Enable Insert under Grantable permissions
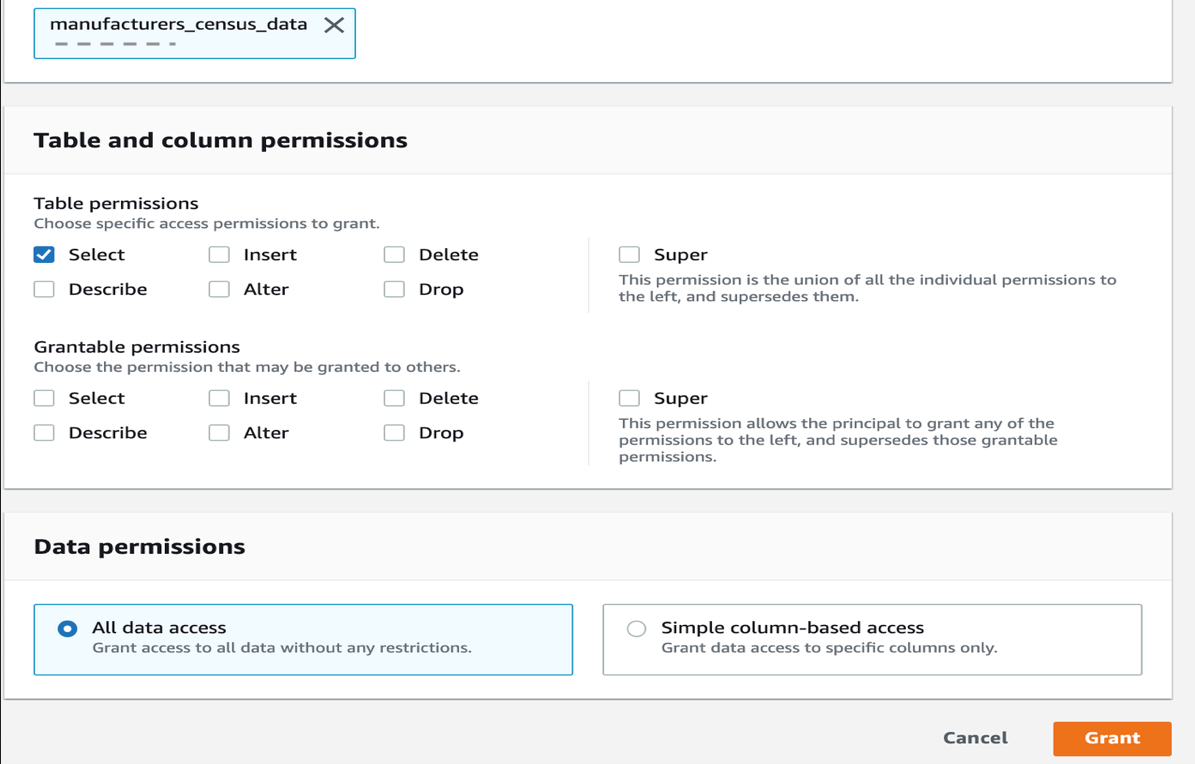Image resolution: width=1195 pixels, height=764 pixels. point(219,398)
